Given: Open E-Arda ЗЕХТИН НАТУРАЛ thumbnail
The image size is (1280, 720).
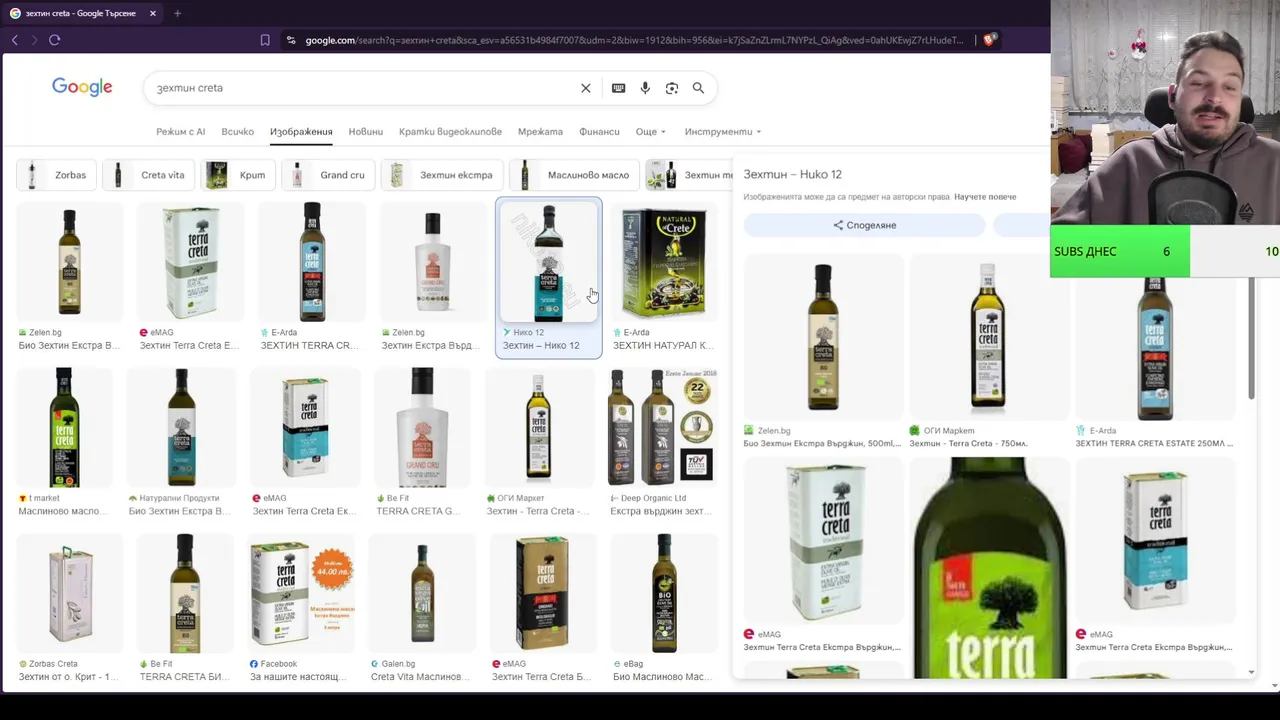Looking at the screenshot, I should click(664, 262).
